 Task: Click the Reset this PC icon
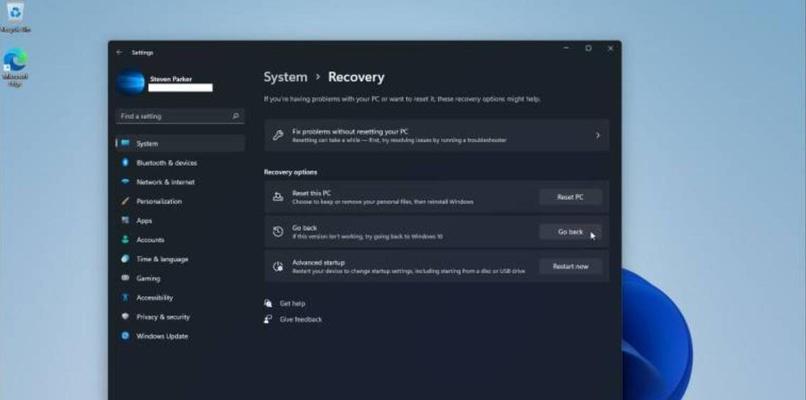coord(278,197)
